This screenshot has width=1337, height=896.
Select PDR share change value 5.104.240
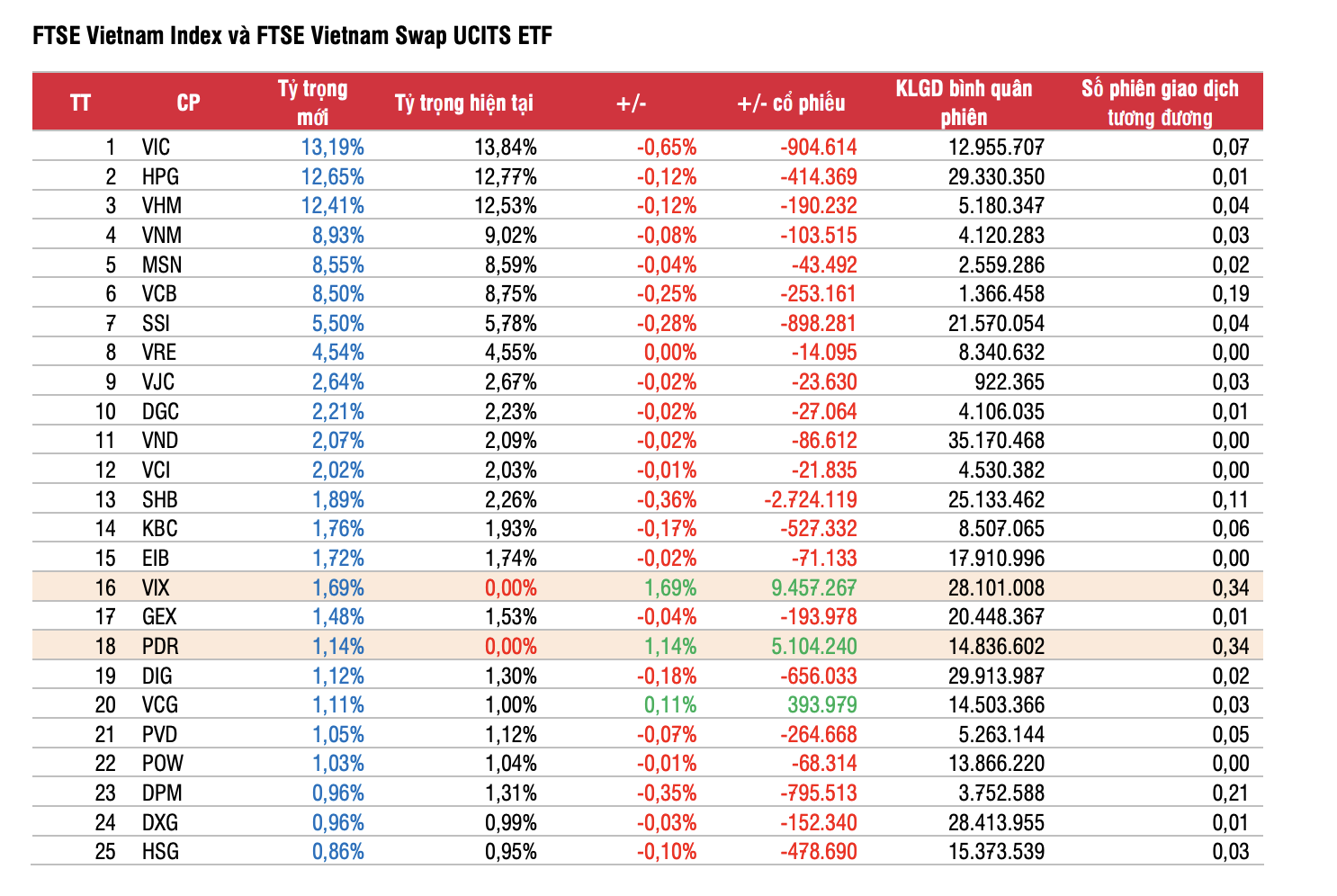pyautogui.click(x=813, y=647)
